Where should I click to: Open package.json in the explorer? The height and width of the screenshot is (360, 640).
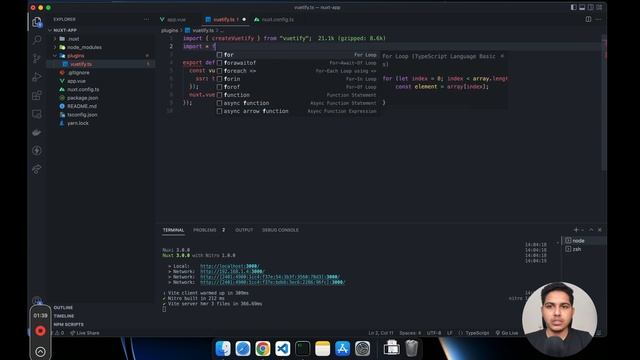pyautogui.click(x=82, y=98)
